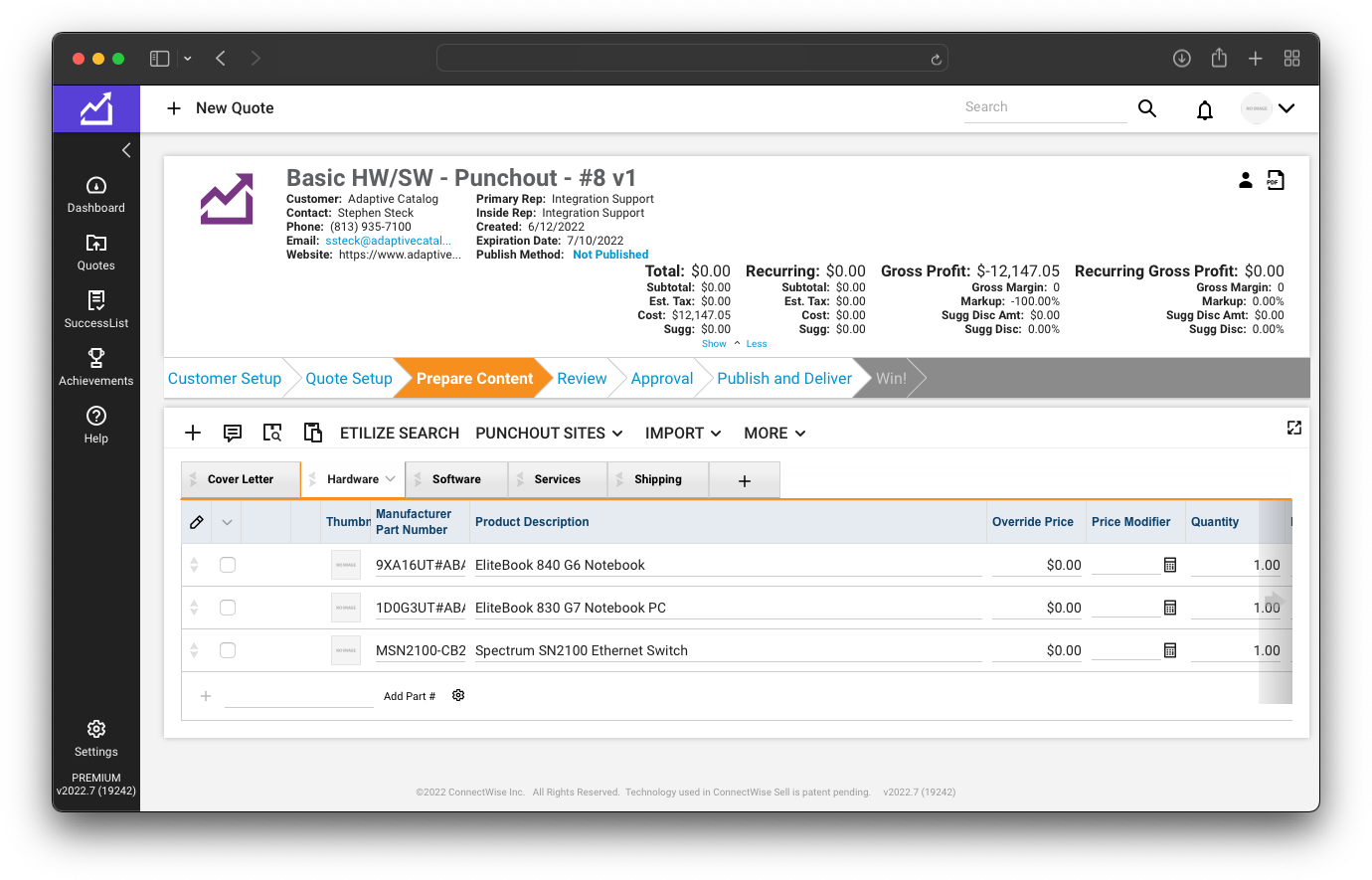
Task: Click the plus icon in the Add Part row
Action: [x=206, y=696]
